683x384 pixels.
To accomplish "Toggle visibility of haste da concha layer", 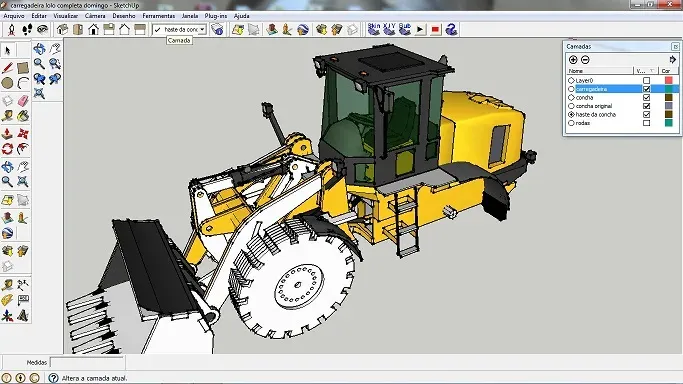I will (x=646, y=115).
